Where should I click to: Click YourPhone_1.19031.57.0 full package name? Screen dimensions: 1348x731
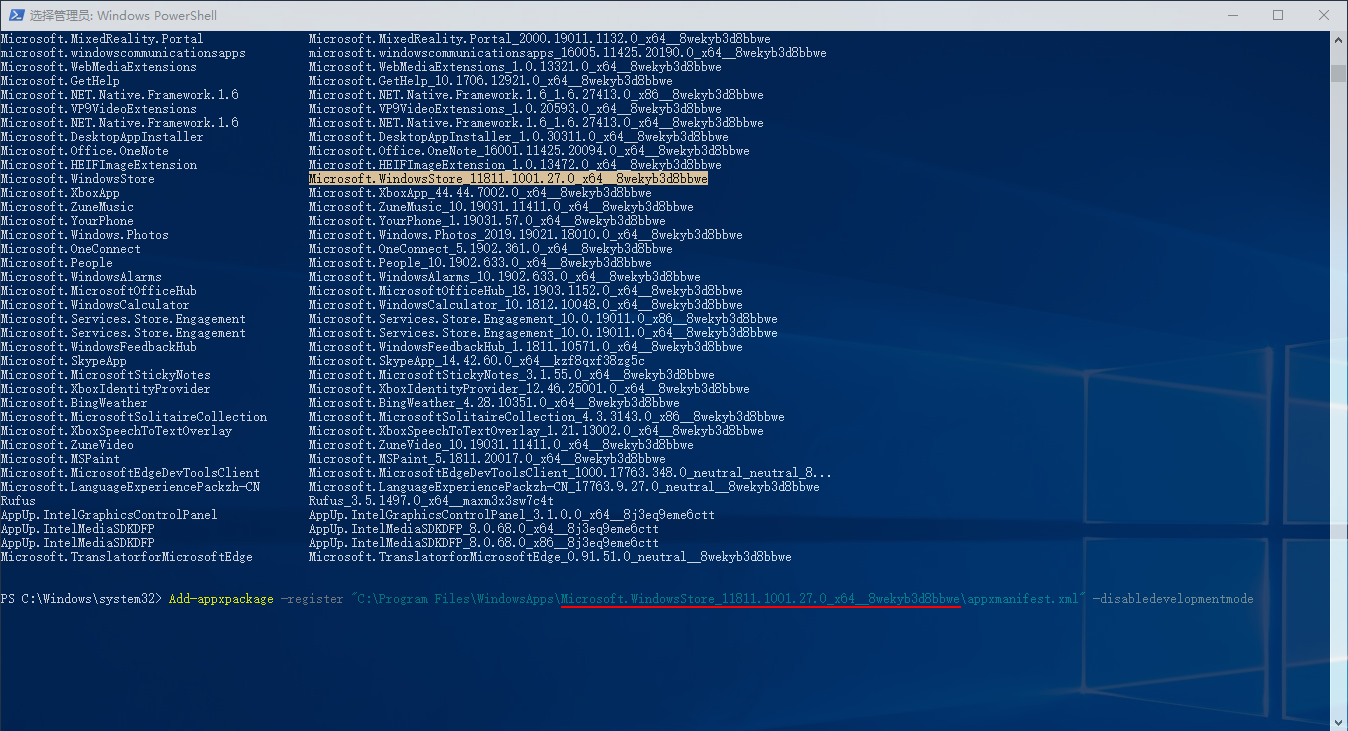pos(487,221)
